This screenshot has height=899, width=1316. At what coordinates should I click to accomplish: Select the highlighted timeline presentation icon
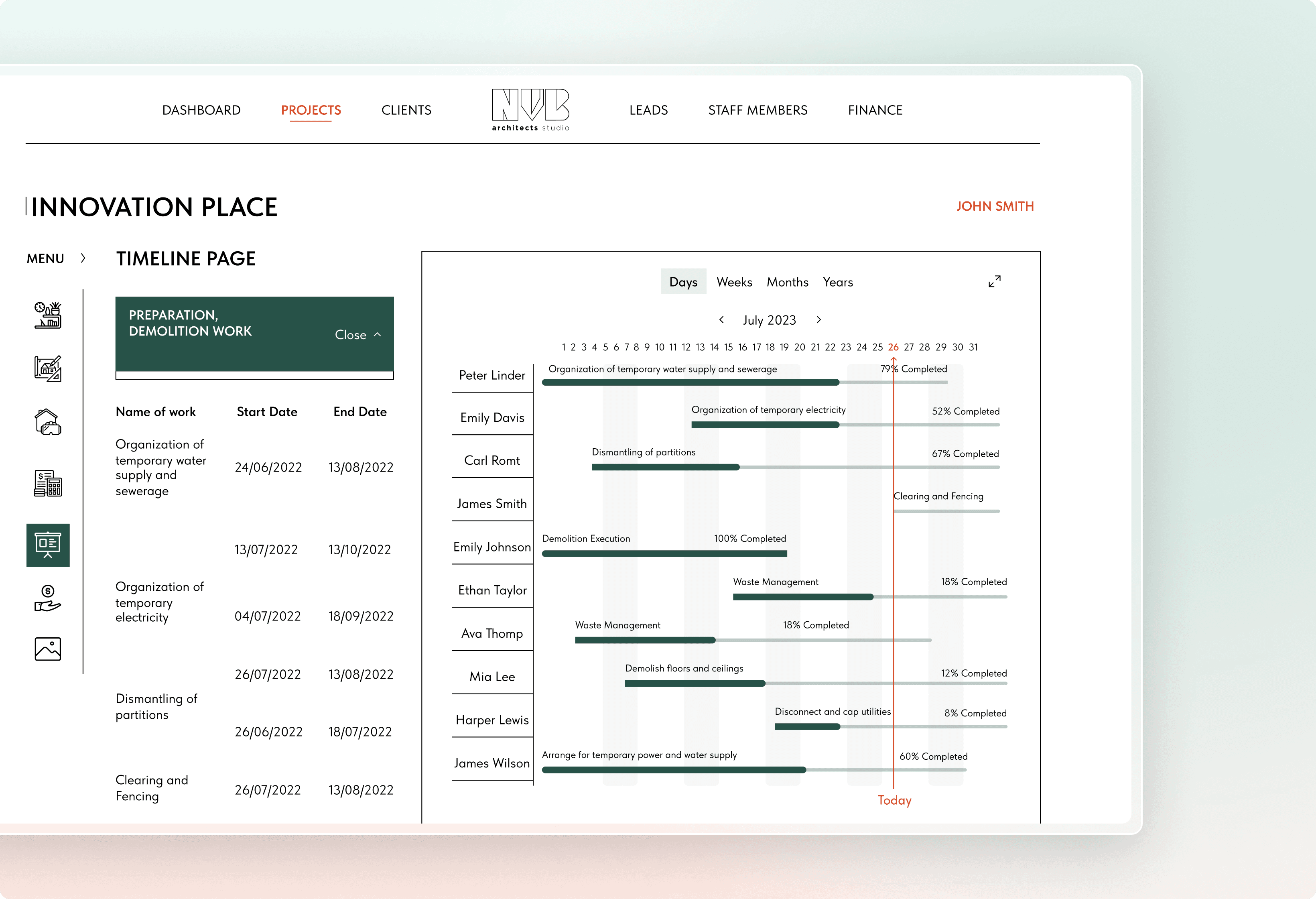(48, 545)
